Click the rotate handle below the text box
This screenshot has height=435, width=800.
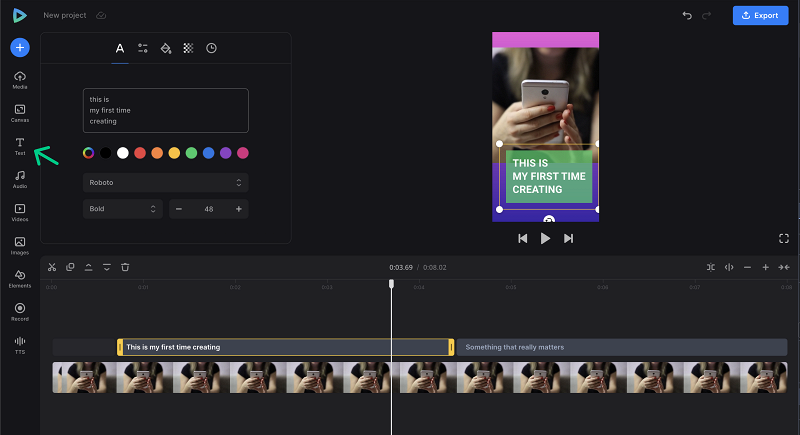pos(549,219)
